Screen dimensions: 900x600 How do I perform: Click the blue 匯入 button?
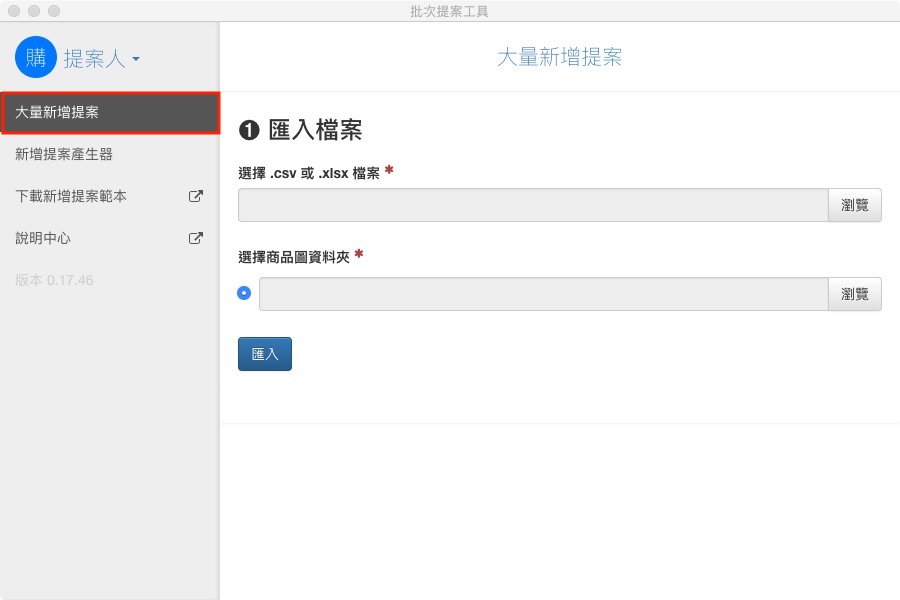[265, 354]
